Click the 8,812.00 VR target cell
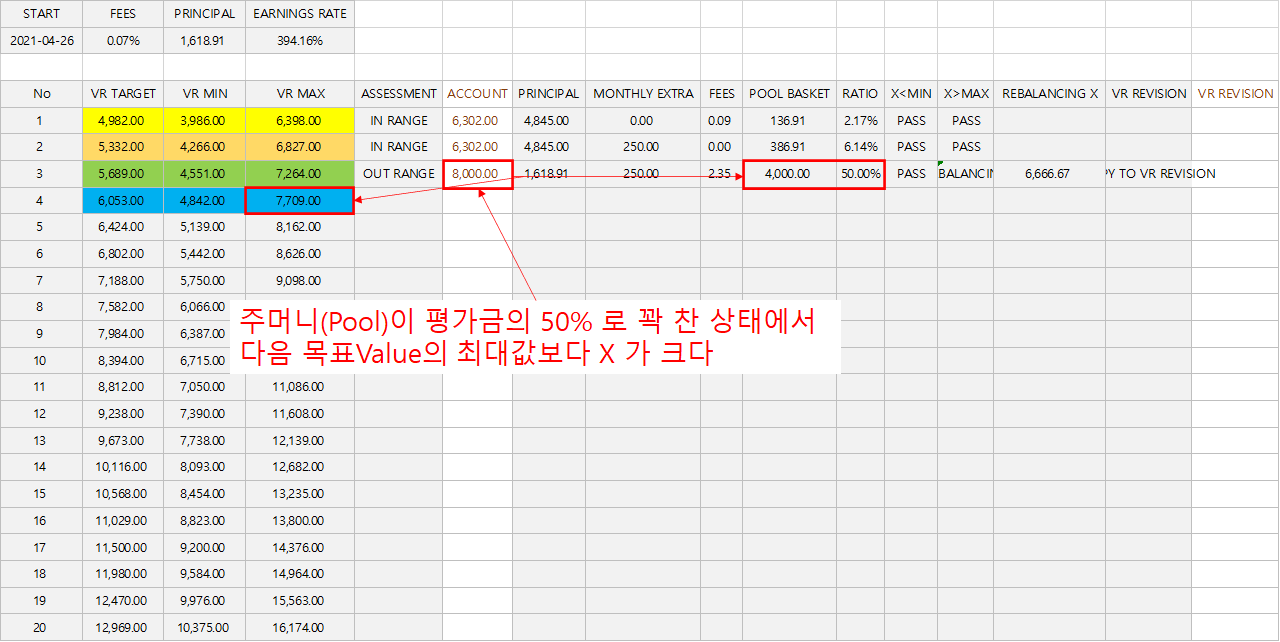The width and height of the screenshot is (1280, 642). pyautogui.click(x=123, y=387)
